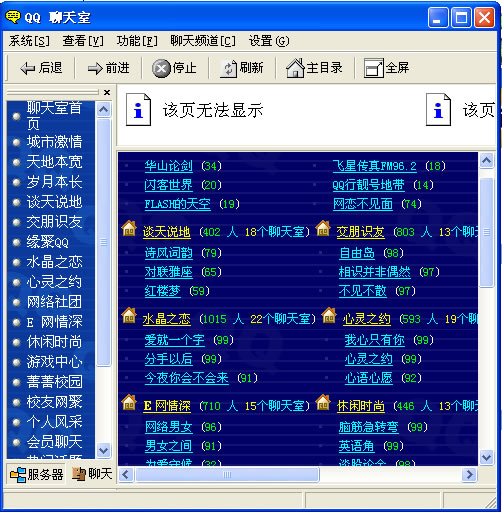Open the 网恋不见面 chat room link

click(363, 204)
